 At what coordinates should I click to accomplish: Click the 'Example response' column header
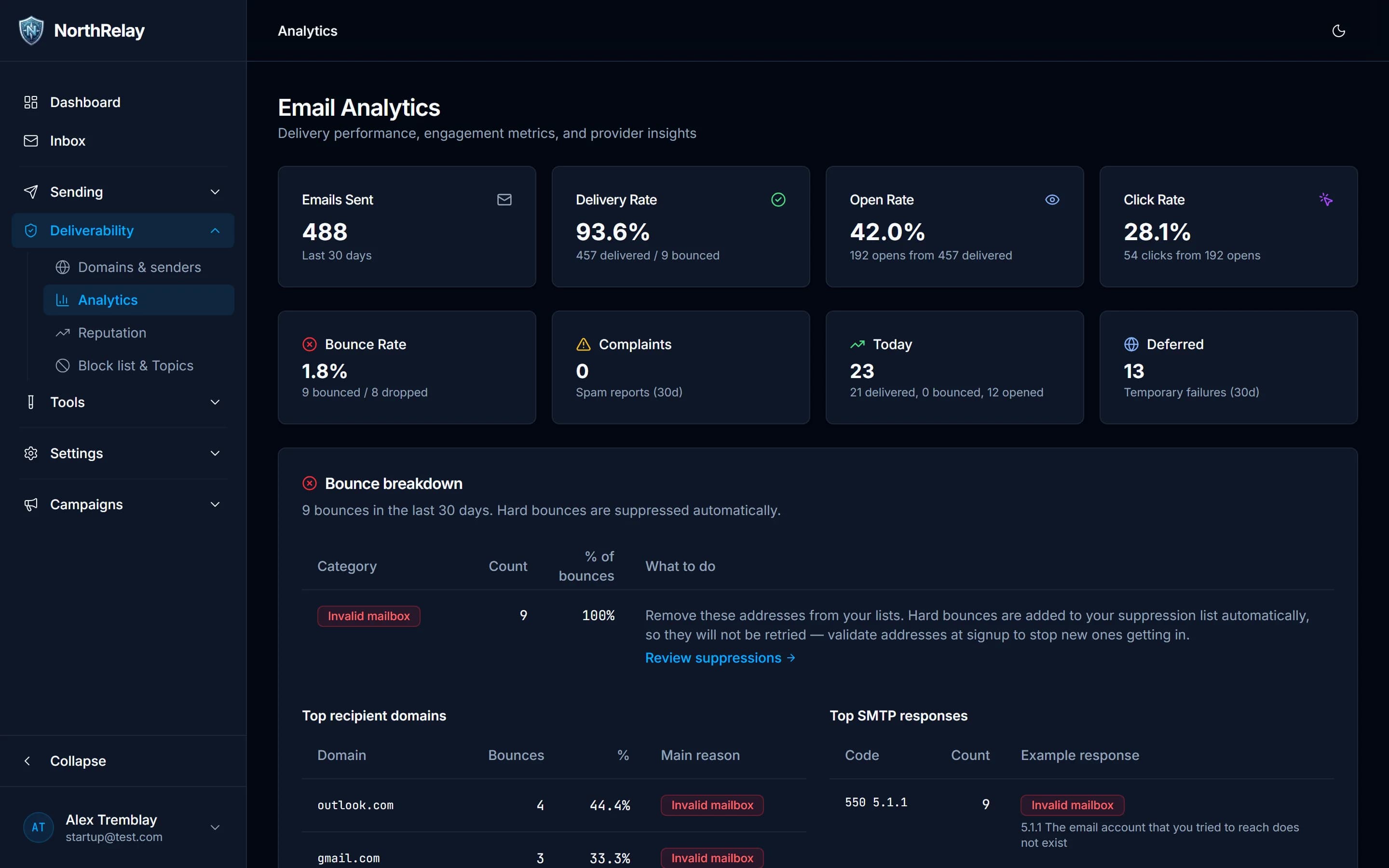pyautogui.click(x=1080, y=755)
